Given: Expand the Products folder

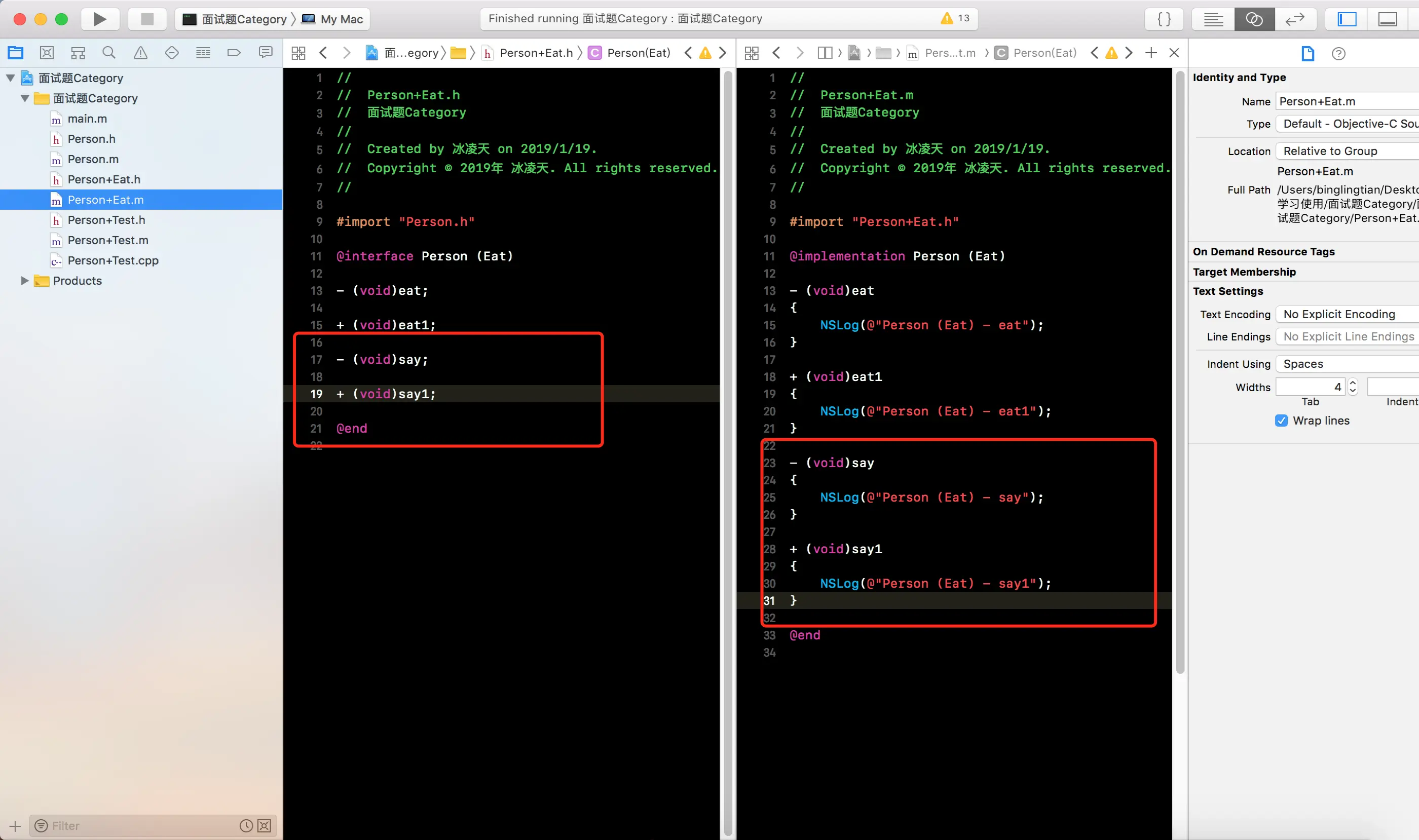Looking at the screenshot, I should click(24, 281).
